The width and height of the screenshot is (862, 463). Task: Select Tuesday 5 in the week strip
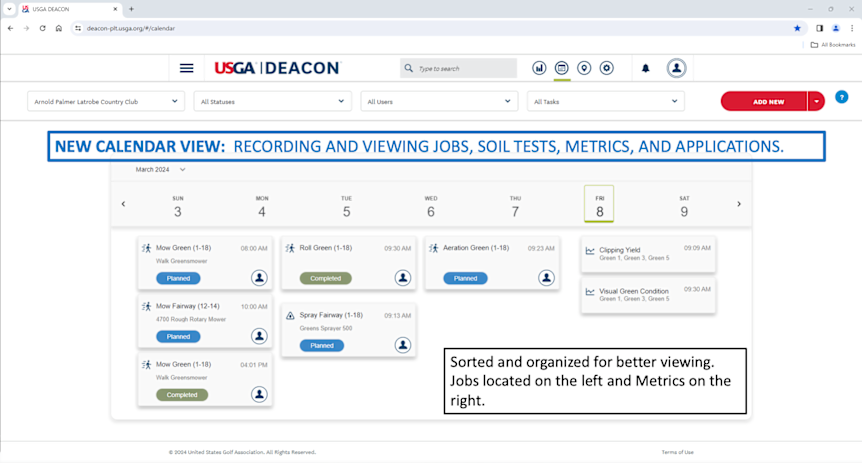click(x=346, y=207)
